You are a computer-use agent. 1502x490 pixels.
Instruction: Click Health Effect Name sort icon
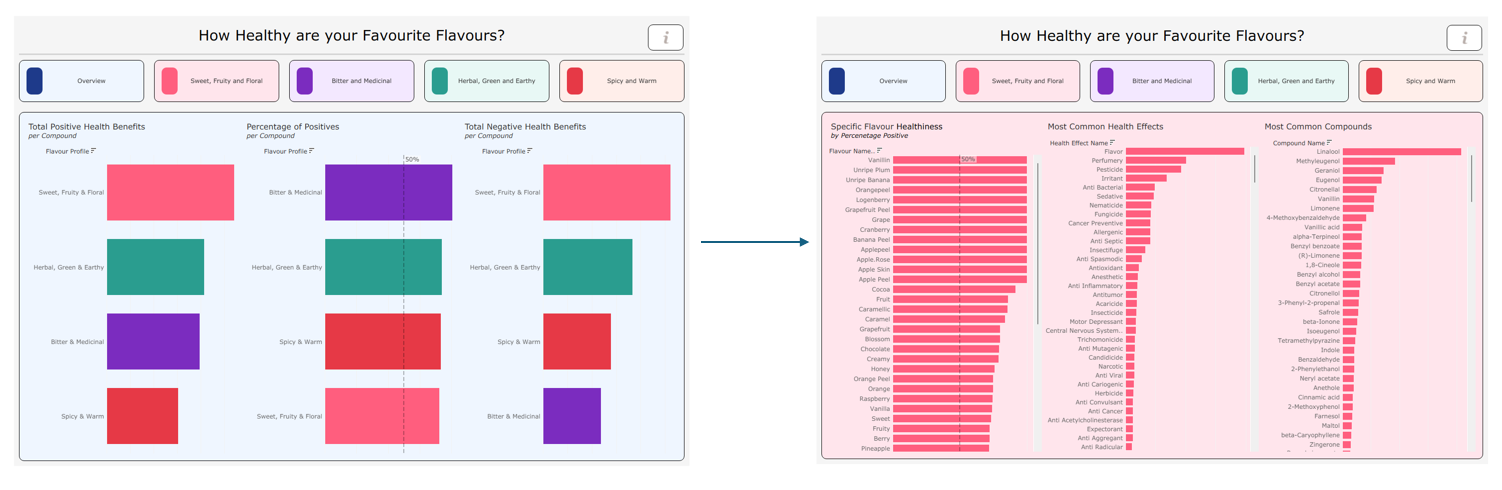pos(1113,143)
